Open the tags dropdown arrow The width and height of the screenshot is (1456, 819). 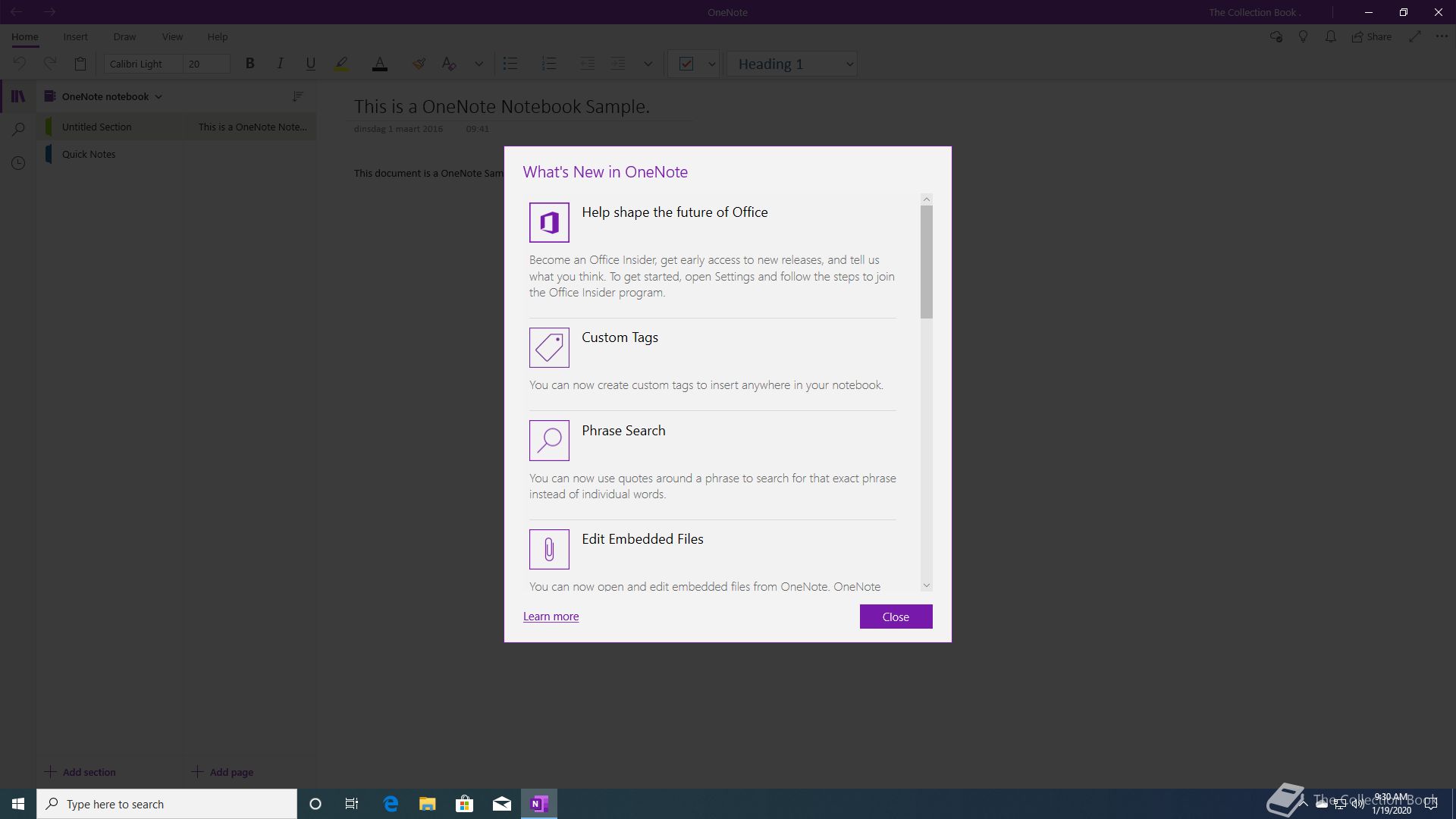pyautogui.click(x=711, y=64)
